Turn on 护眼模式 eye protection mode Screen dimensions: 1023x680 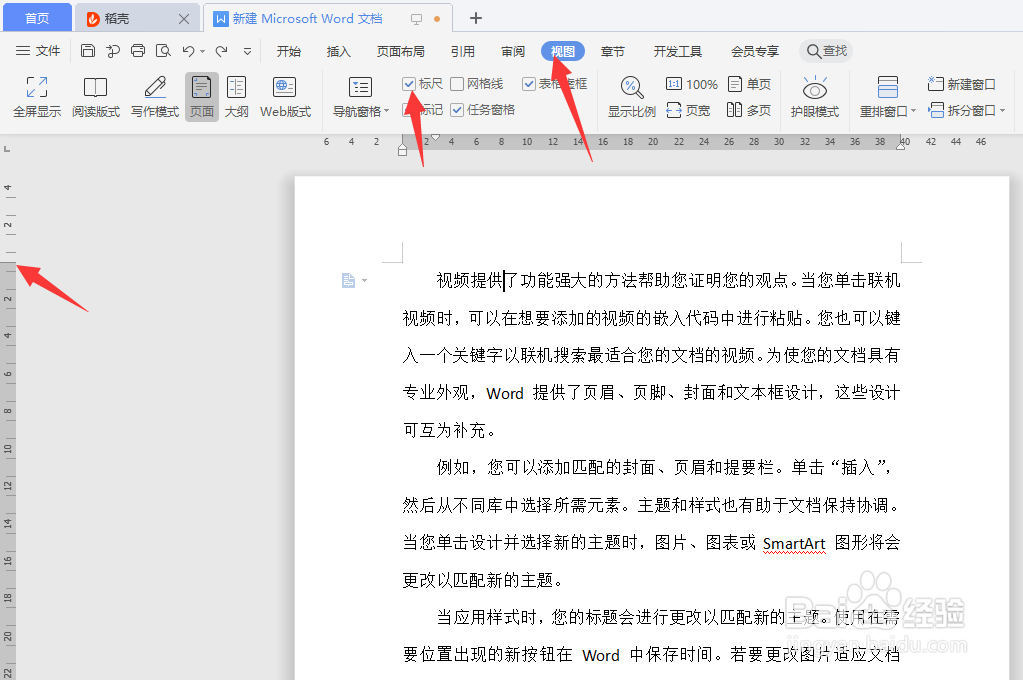pyautogui.click(x=813, y=96)
